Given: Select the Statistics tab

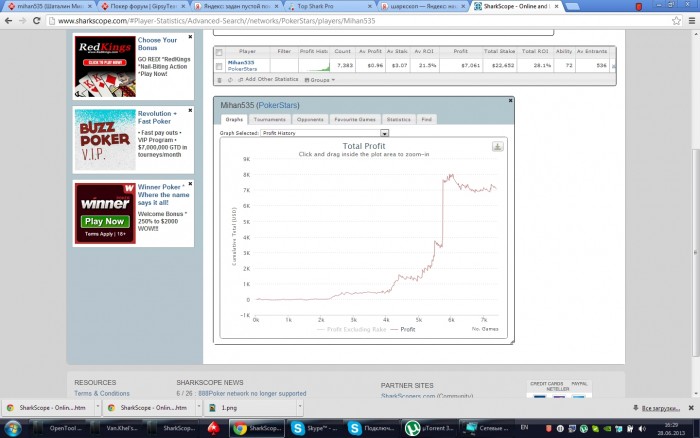Looking at the screenshot, I should pos(398,120).
